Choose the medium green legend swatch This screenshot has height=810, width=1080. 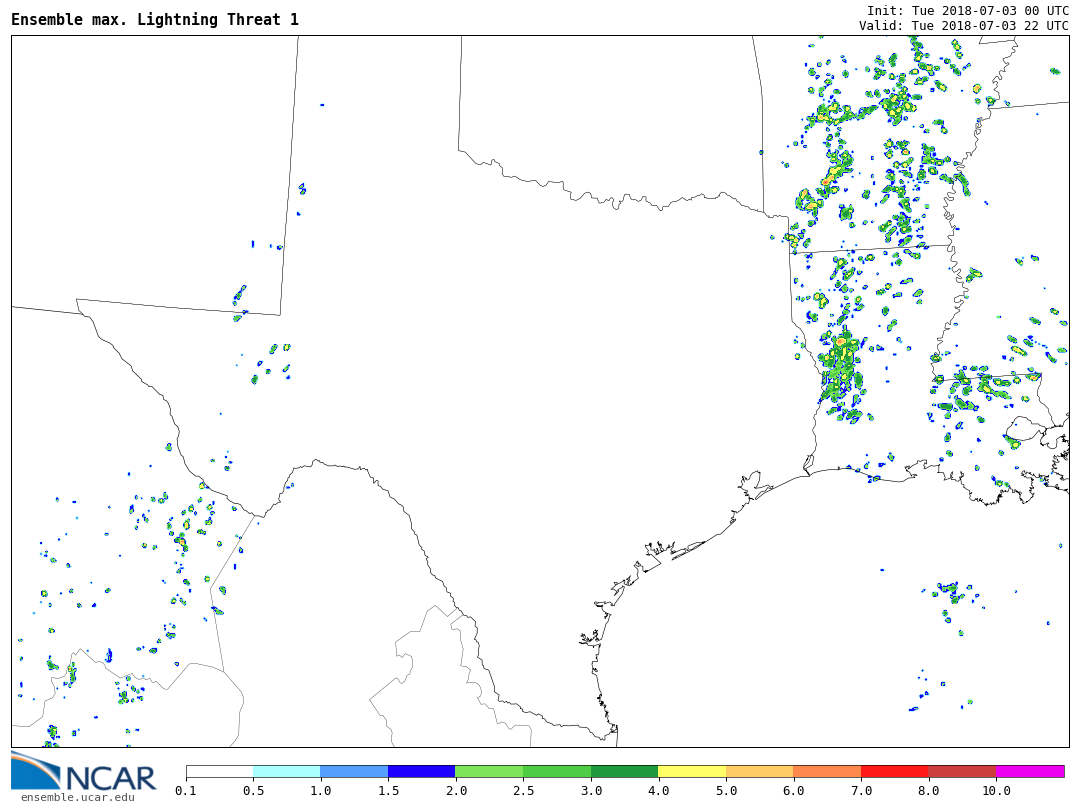(557, 772)
